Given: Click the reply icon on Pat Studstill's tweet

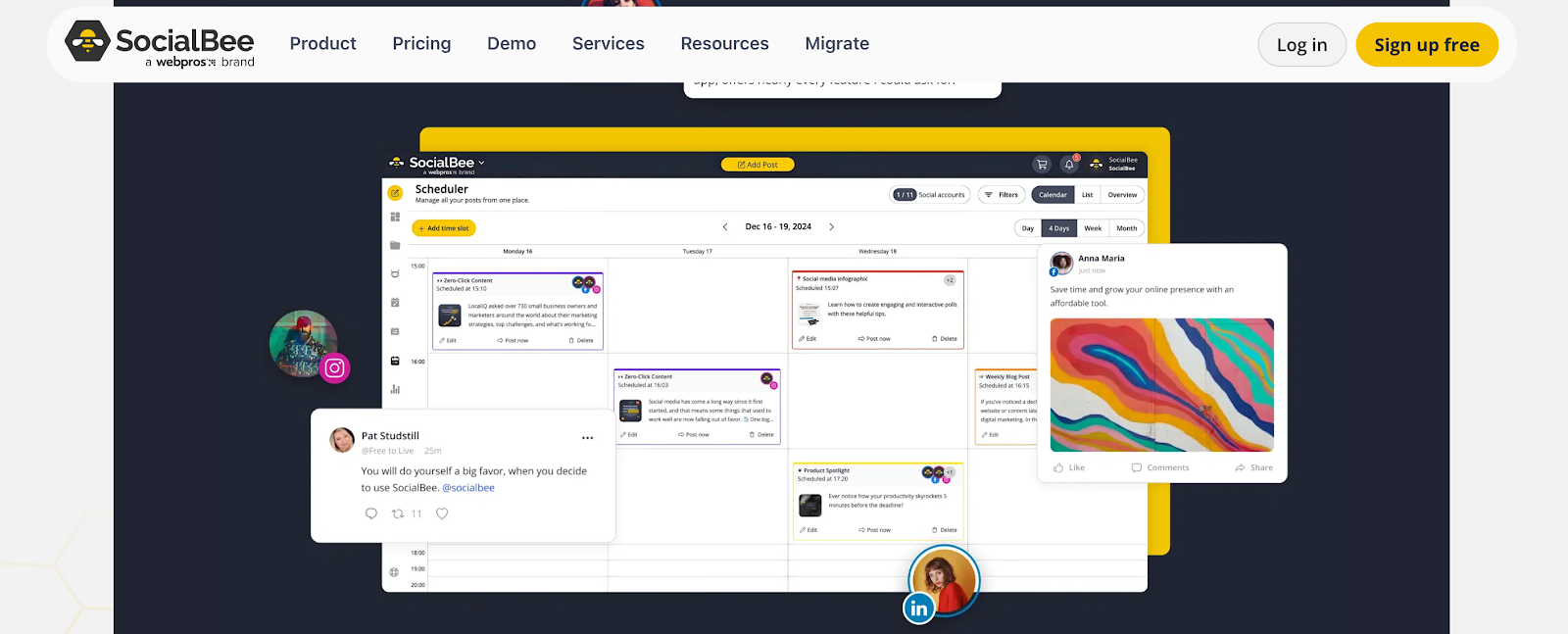Looking at the screenshot, I should [x=370, y=513].
